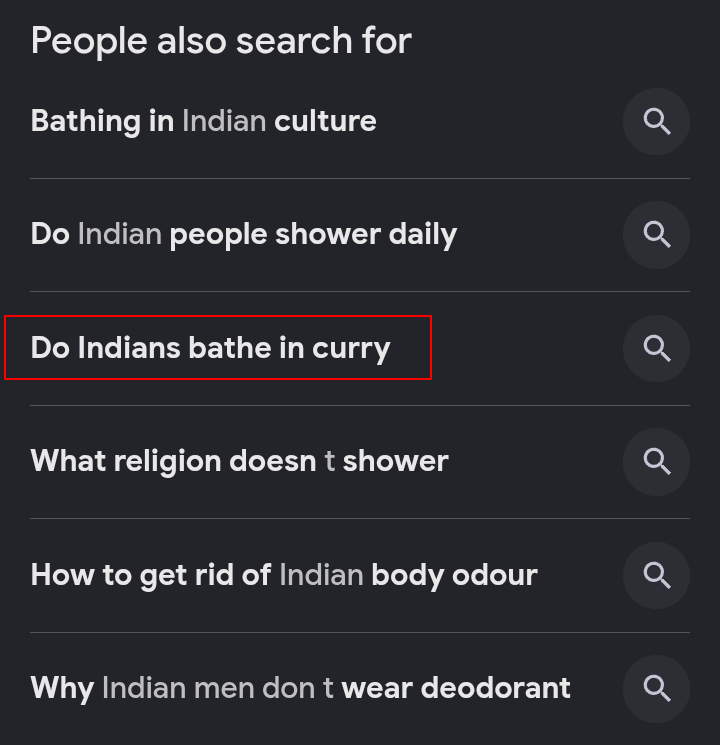Click the word odour in the fifth suggestion
This screenshot has height=745, width=720.
(x=495, y=575)
